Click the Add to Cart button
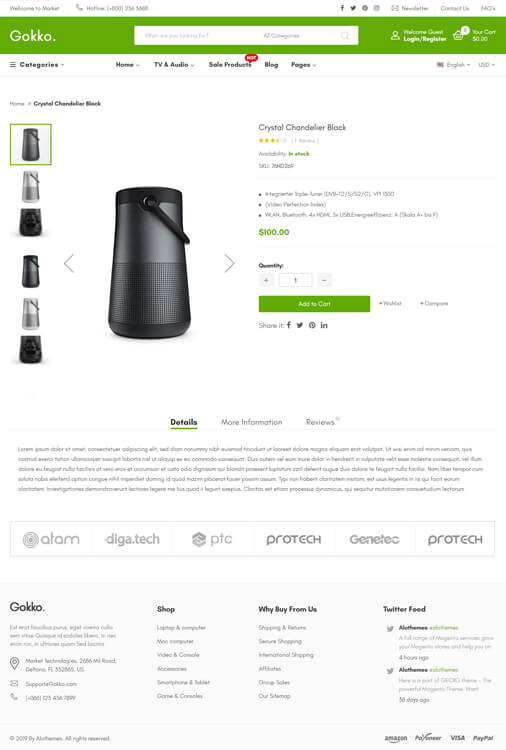This screenshot has height=750, width=506. click(x=314, y=304)
